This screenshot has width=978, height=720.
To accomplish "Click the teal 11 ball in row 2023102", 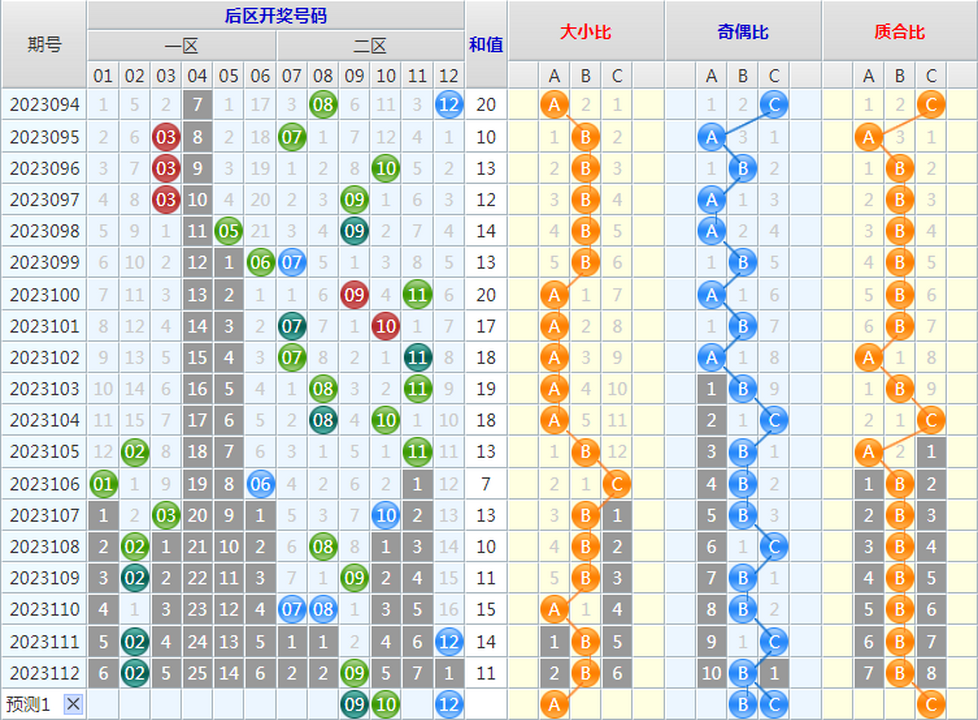I will (x=417, y=358).
